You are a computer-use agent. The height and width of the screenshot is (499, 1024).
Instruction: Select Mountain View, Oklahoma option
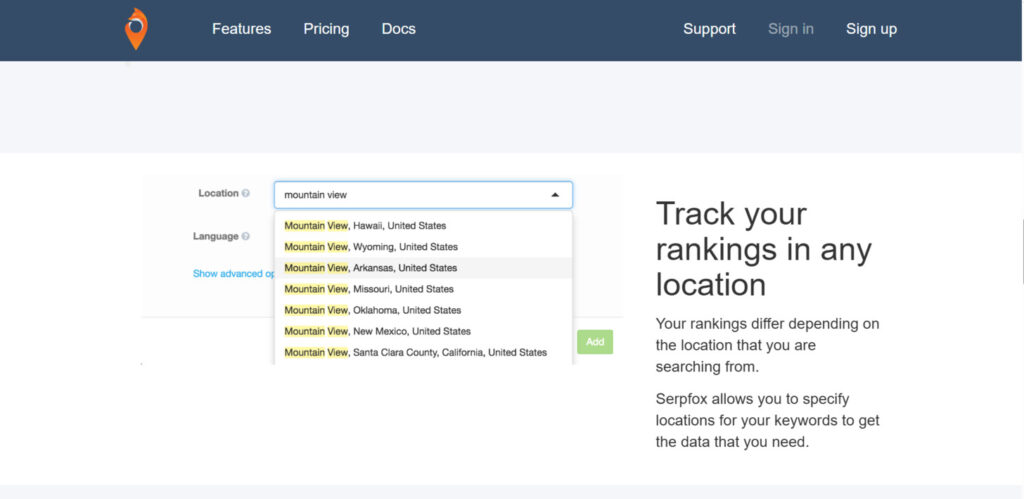(373, 310)
